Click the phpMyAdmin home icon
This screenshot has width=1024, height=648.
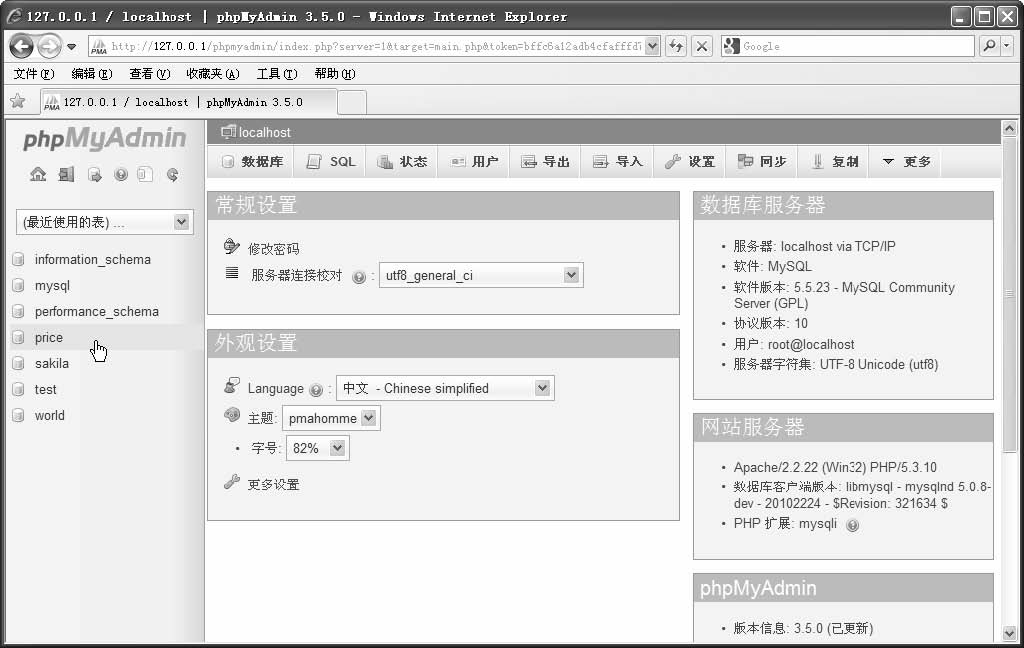click(38, 174)
